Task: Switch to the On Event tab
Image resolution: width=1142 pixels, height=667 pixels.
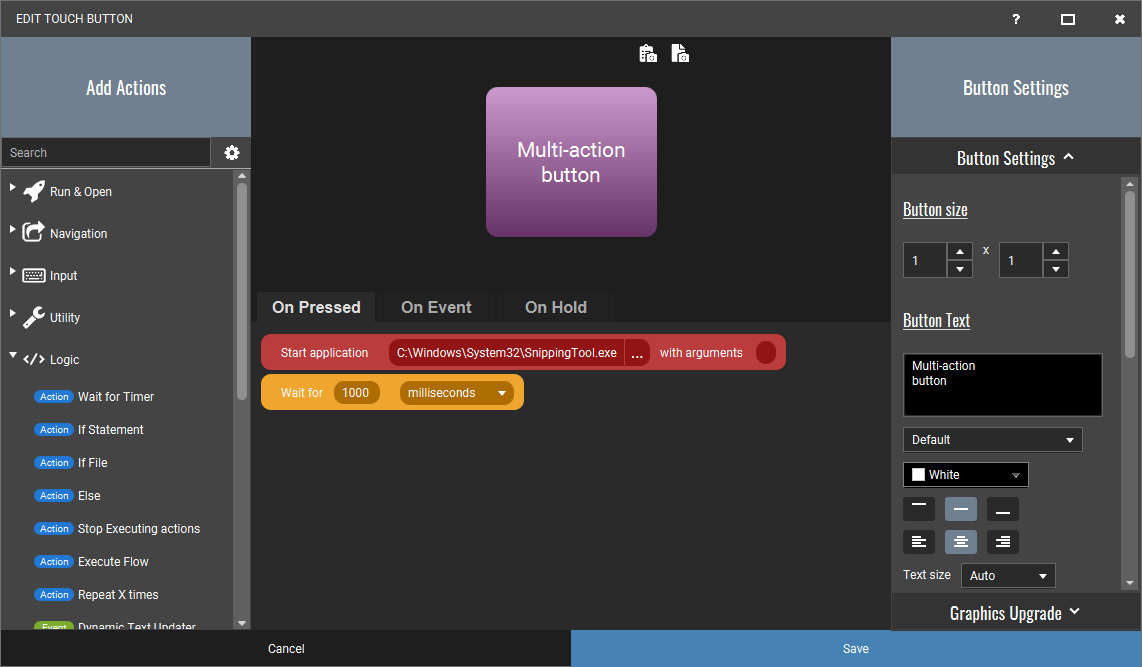Action: [x=436, y=307]
